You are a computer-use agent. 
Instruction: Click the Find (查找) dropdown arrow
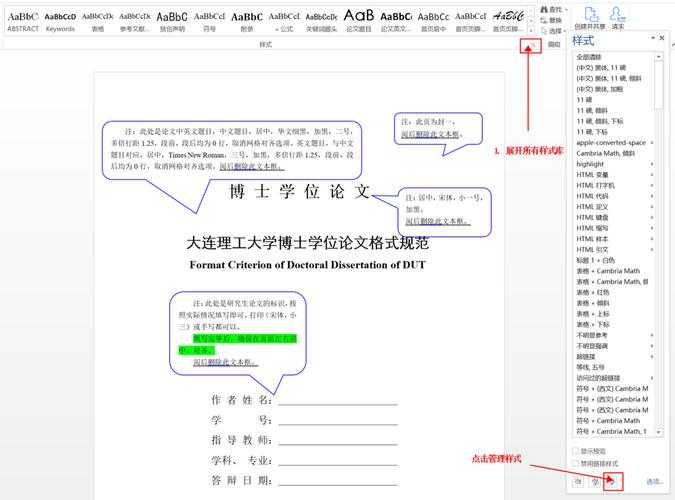[566, 9]
